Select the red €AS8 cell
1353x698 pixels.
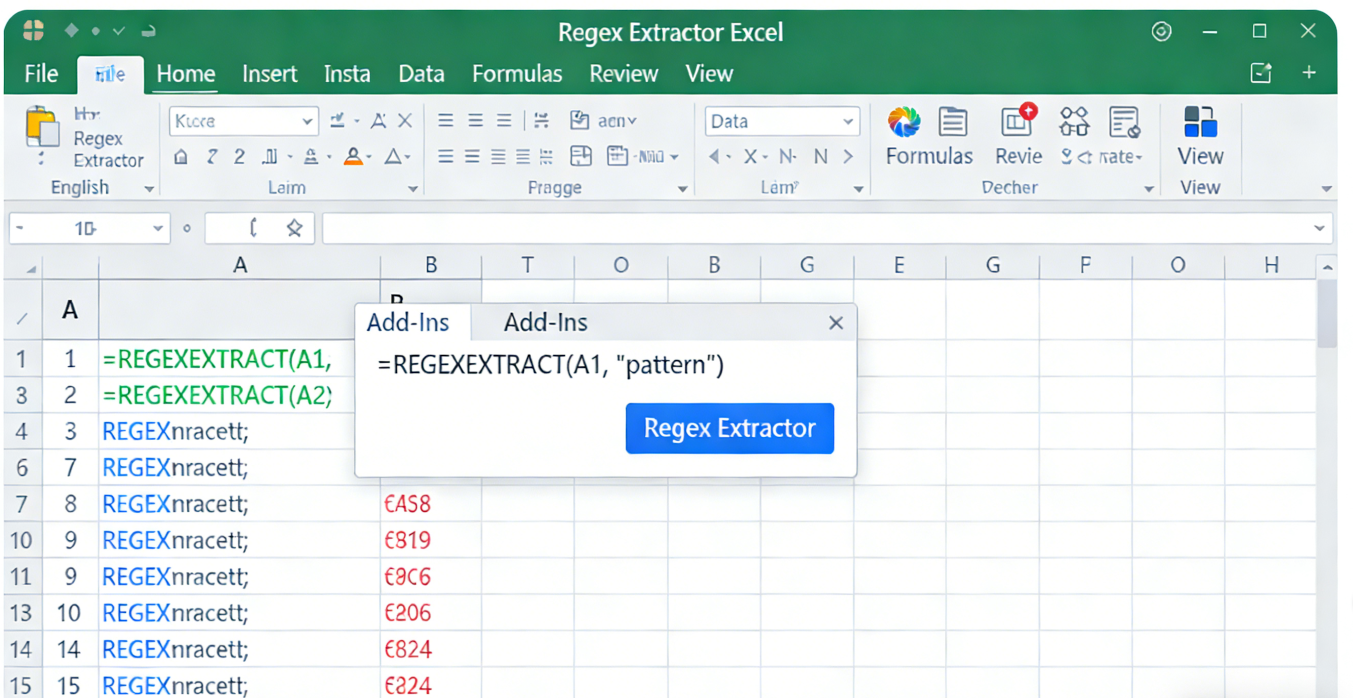(x=431, y=504)
